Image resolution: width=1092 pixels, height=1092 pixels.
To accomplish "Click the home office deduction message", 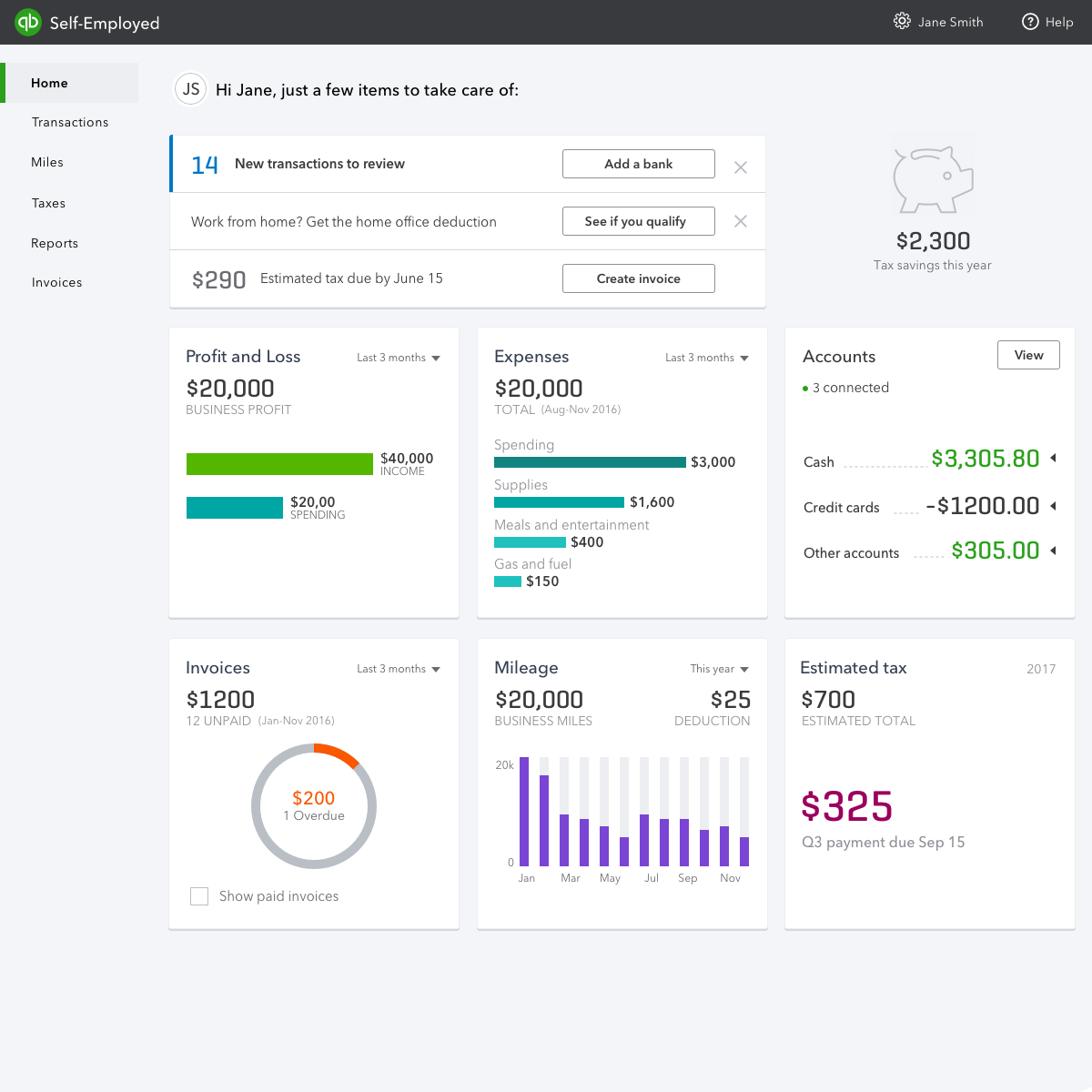I will [344, 222].
